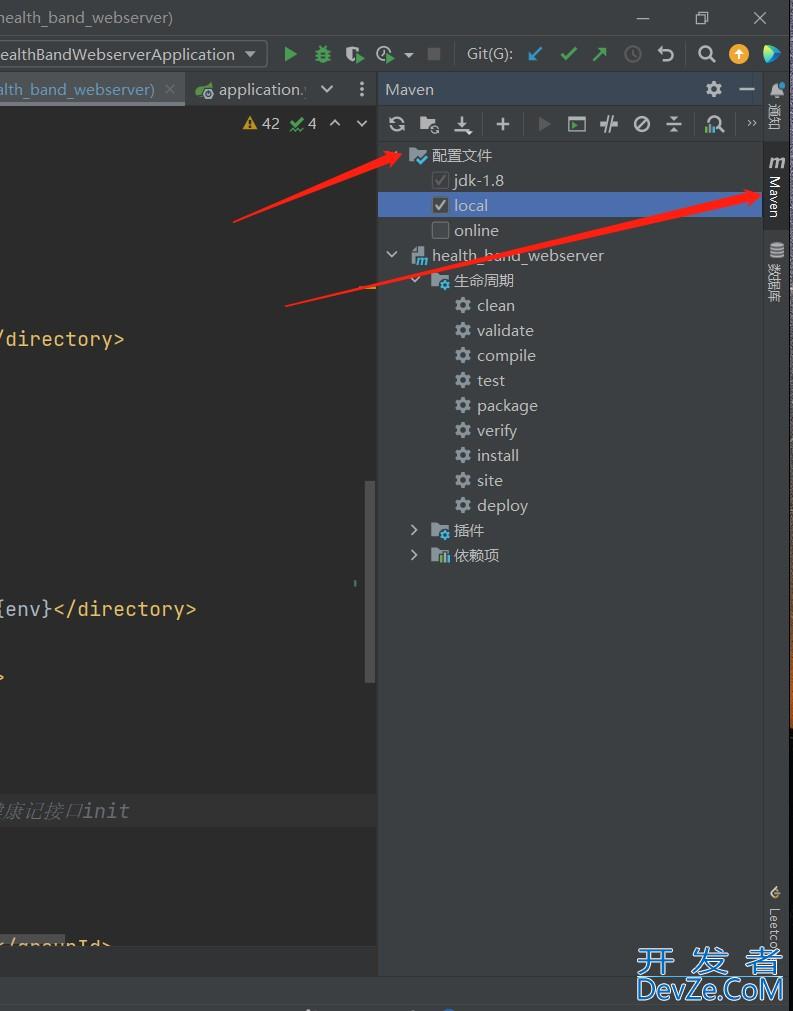Image resolution: width=793 pixels, height=1011 pixels.
Task: Open the 数据库 database side tab
Action: pos(776,270)
